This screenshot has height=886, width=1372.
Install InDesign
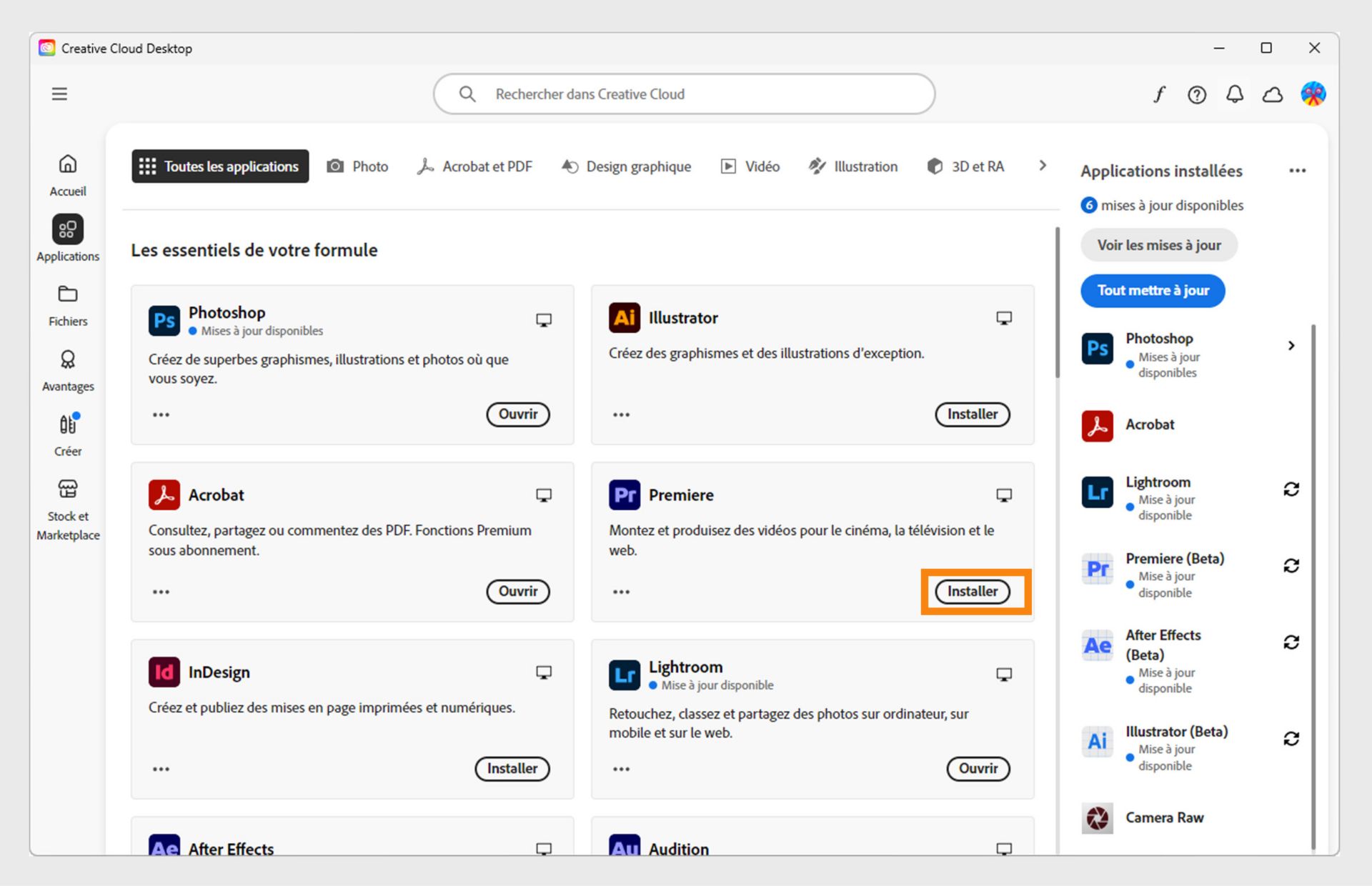pyautogui.click(x=512, y=769)
